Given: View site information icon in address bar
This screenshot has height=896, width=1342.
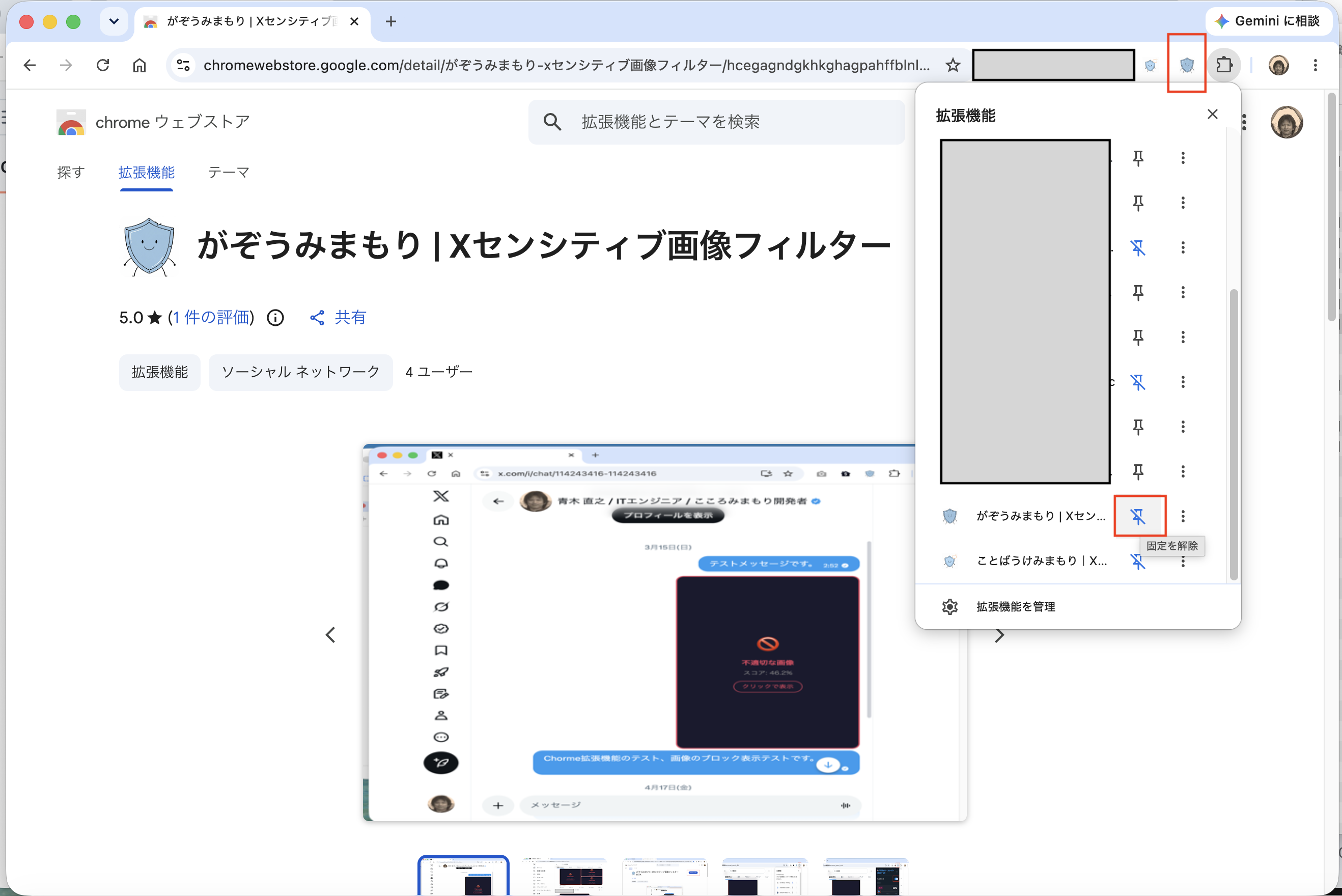Looking at the screenshot, I should [x=183, y=65].
